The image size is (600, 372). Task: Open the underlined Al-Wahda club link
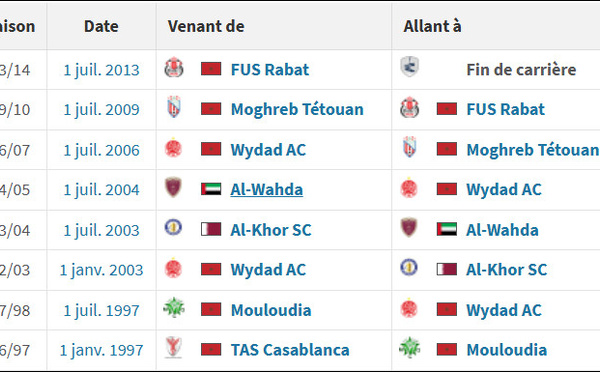267,189
